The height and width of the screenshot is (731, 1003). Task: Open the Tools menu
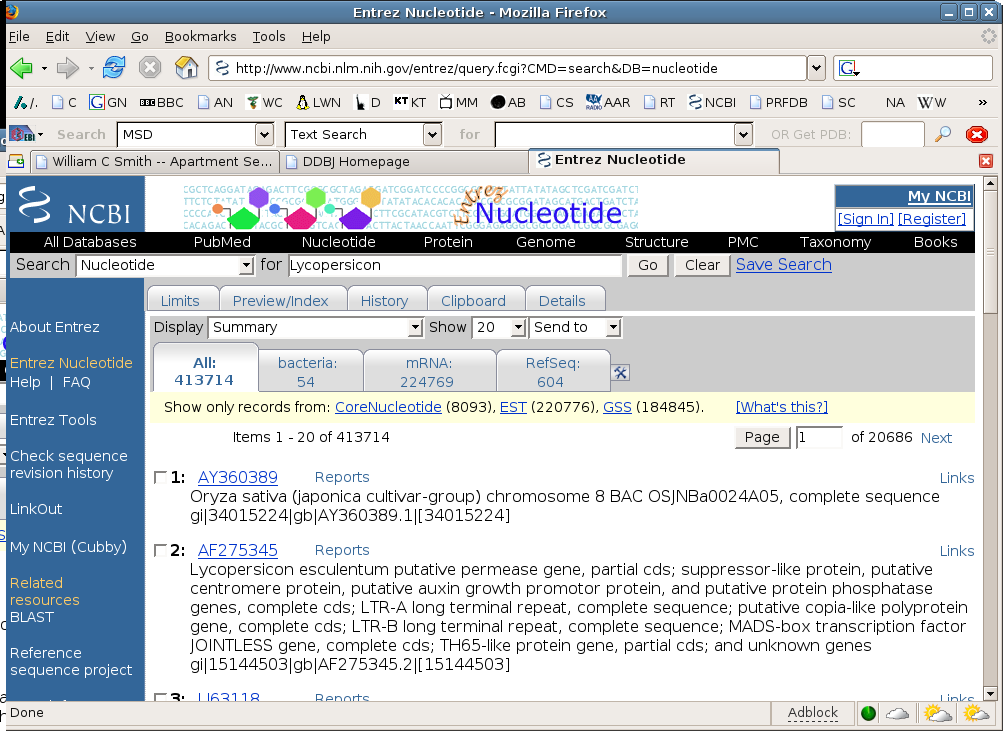(269, 36)
